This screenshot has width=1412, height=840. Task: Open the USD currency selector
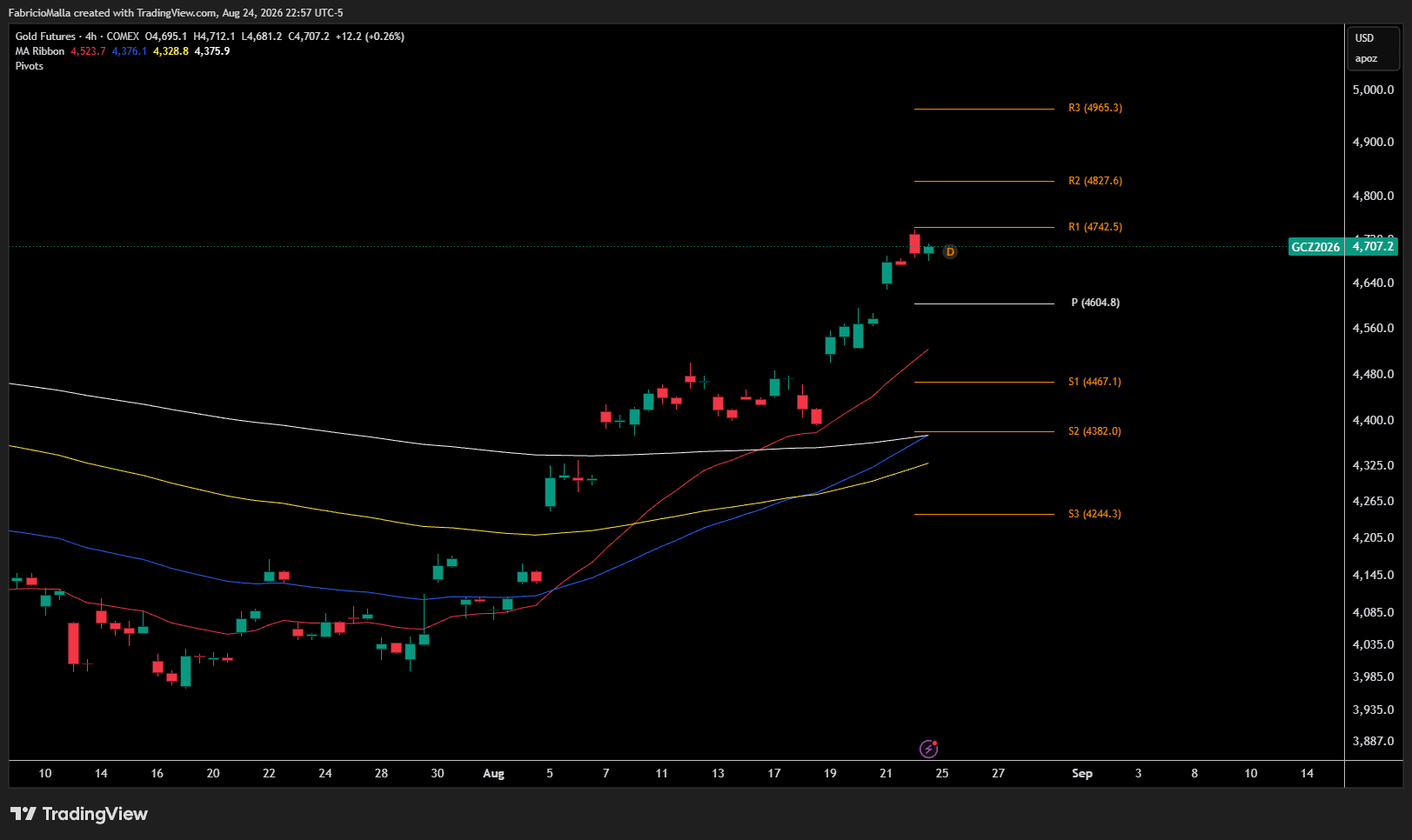point(1365,38)
